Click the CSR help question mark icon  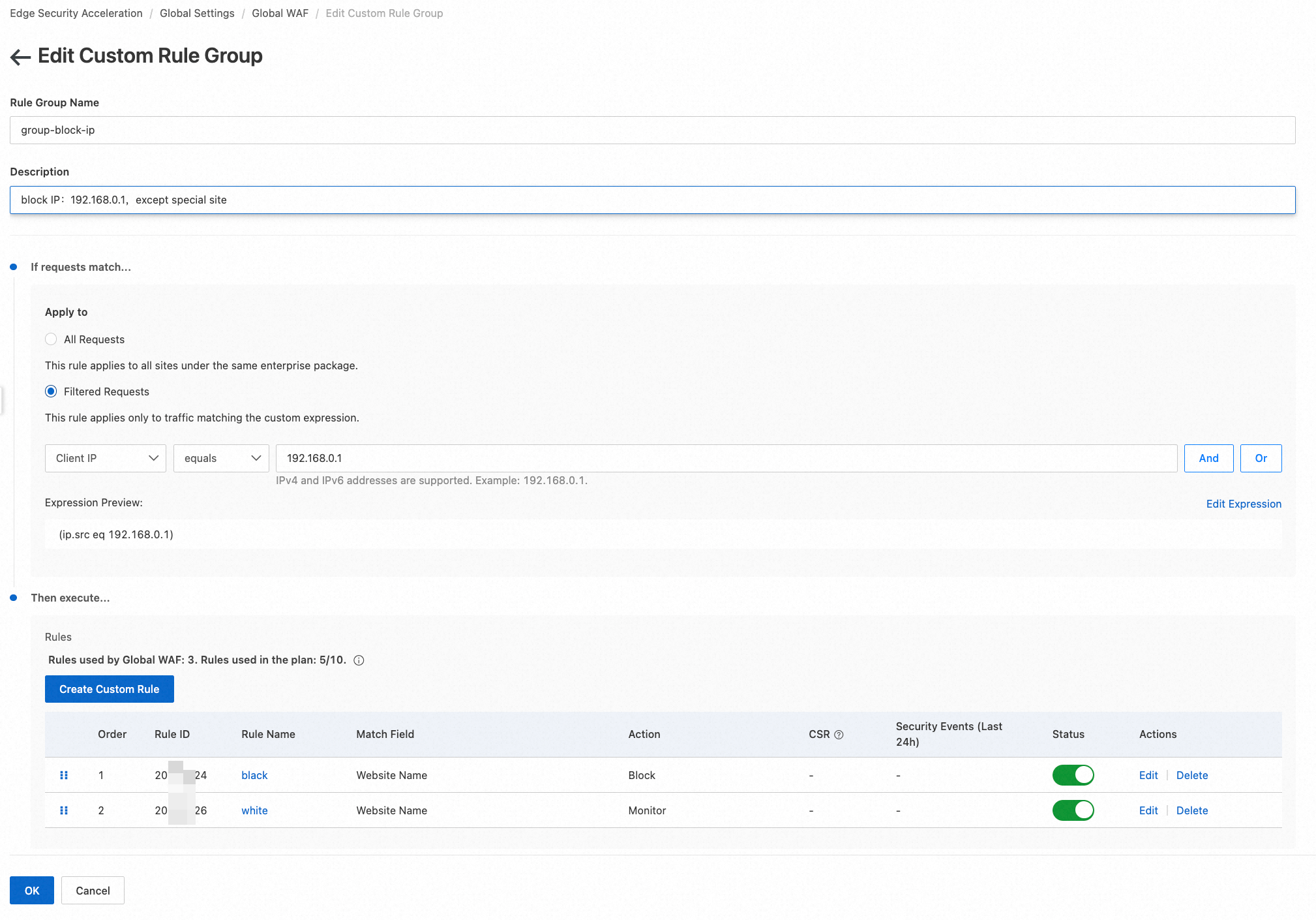point(839,735)
